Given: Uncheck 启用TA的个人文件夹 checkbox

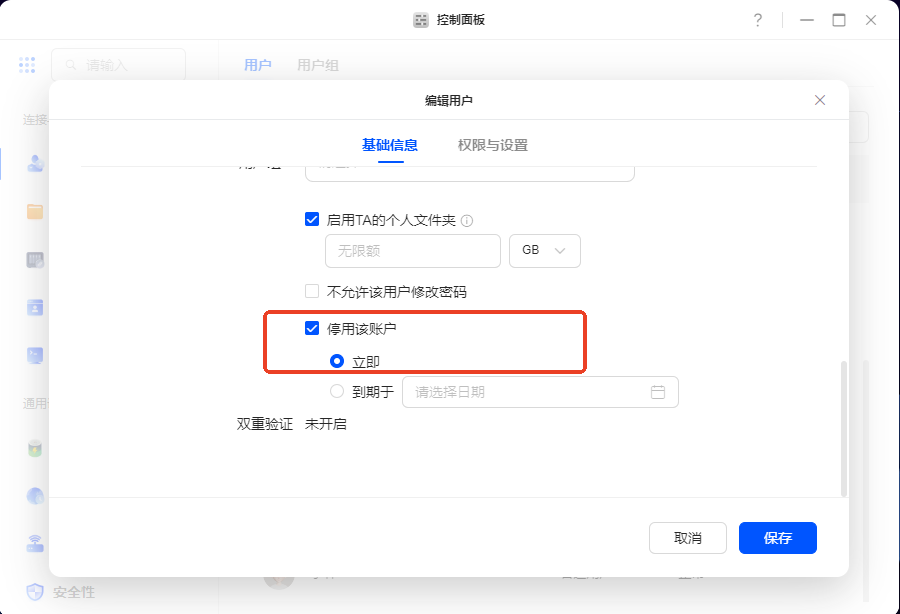Looking at the screenshot, I should pos(312,219).
